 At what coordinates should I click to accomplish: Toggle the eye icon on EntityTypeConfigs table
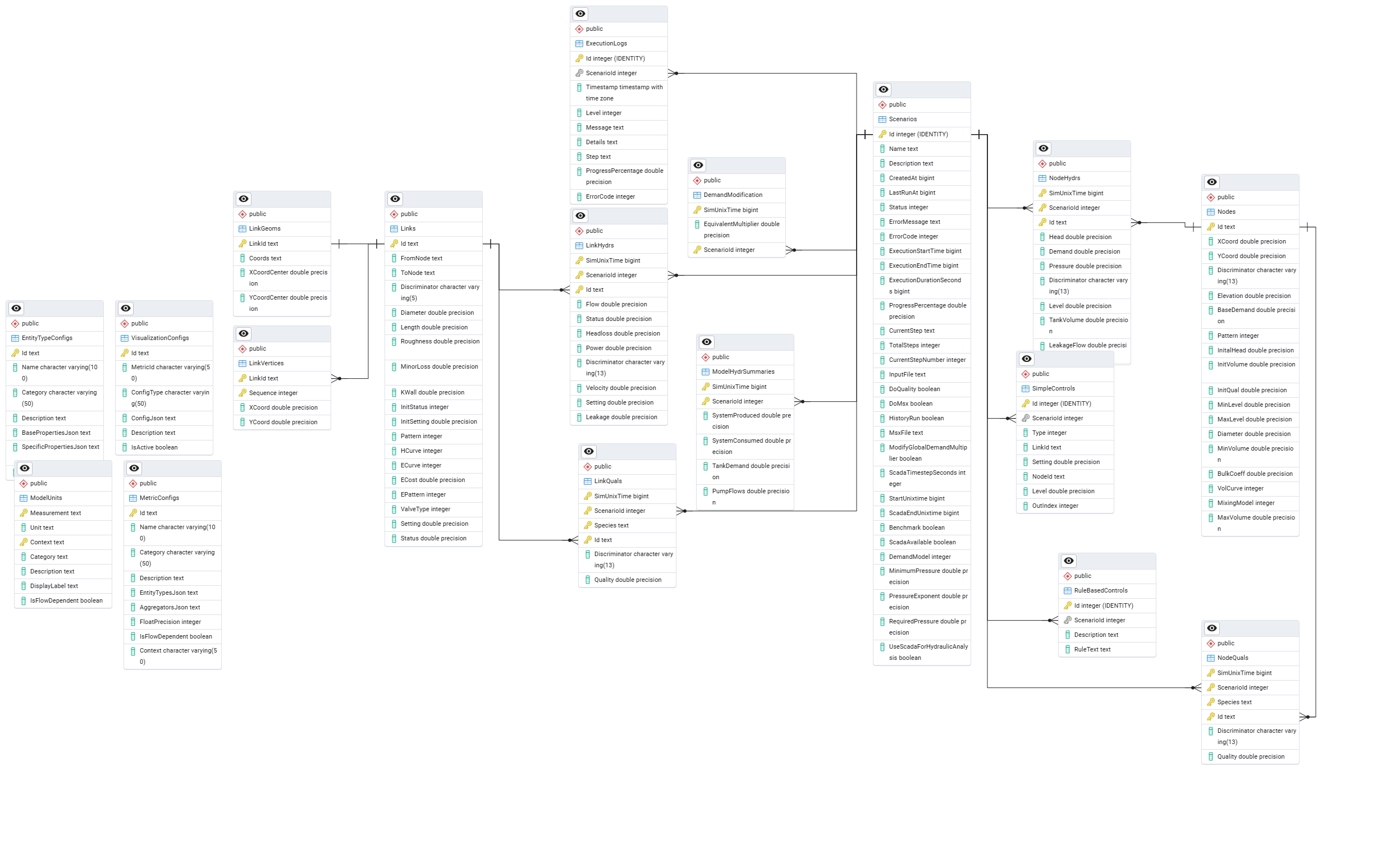(16, 309)
